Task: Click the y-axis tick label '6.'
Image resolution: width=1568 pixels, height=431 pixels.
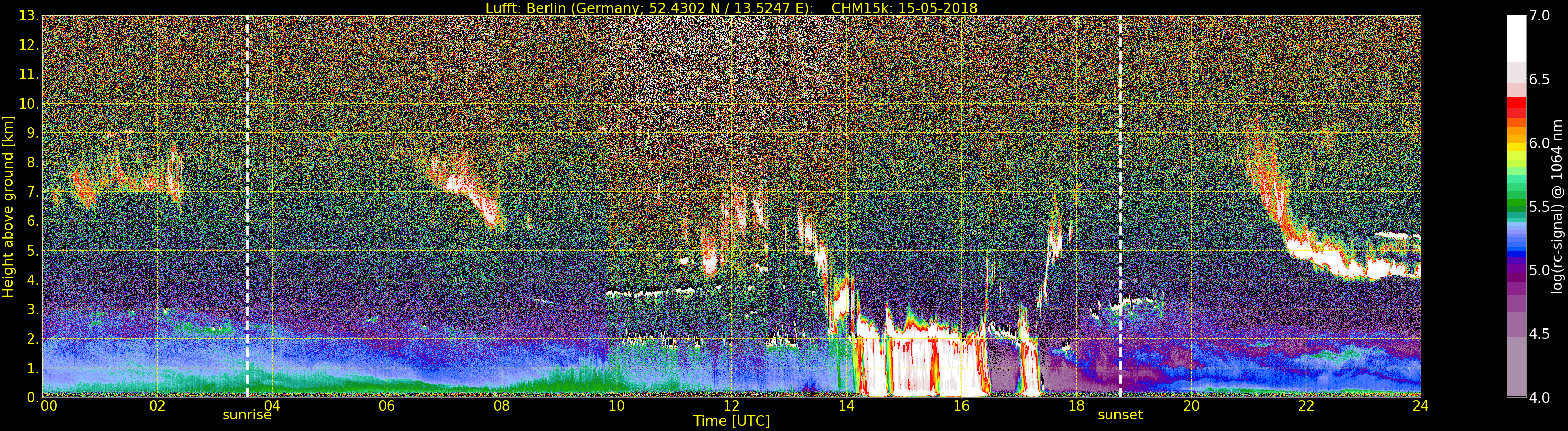Action: [x=32, y=221]
